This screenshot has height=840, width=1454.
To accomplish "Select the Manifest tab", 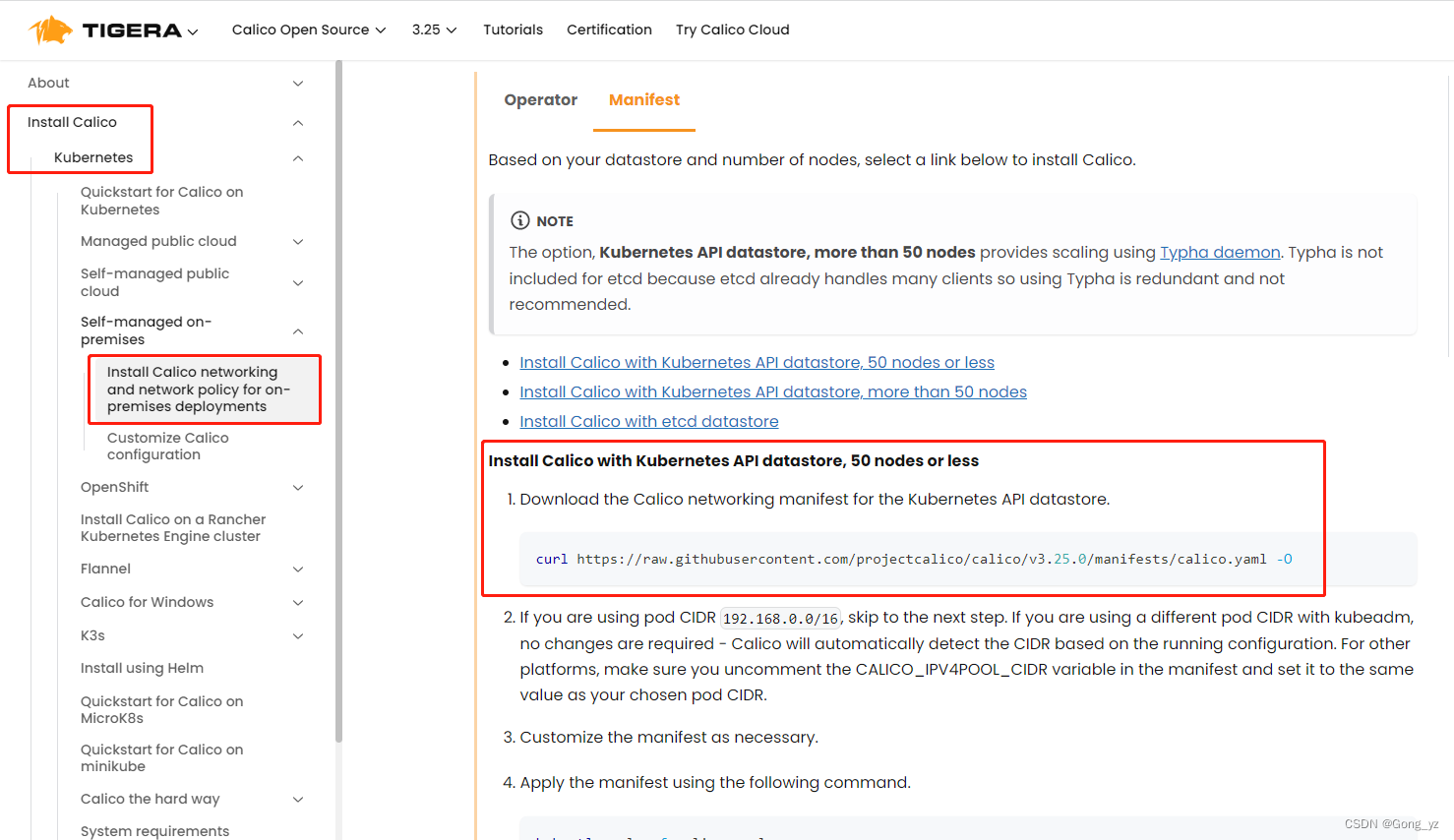I will pos(644,99).
